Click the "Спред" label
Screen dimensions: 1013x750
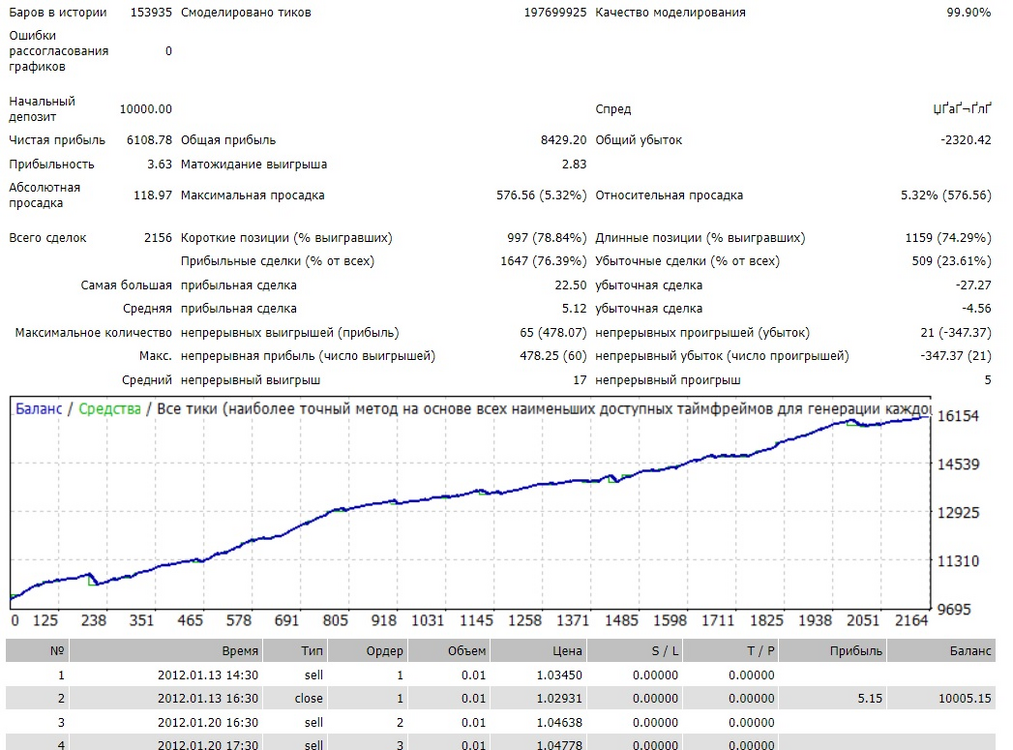[x=612, y=109]
